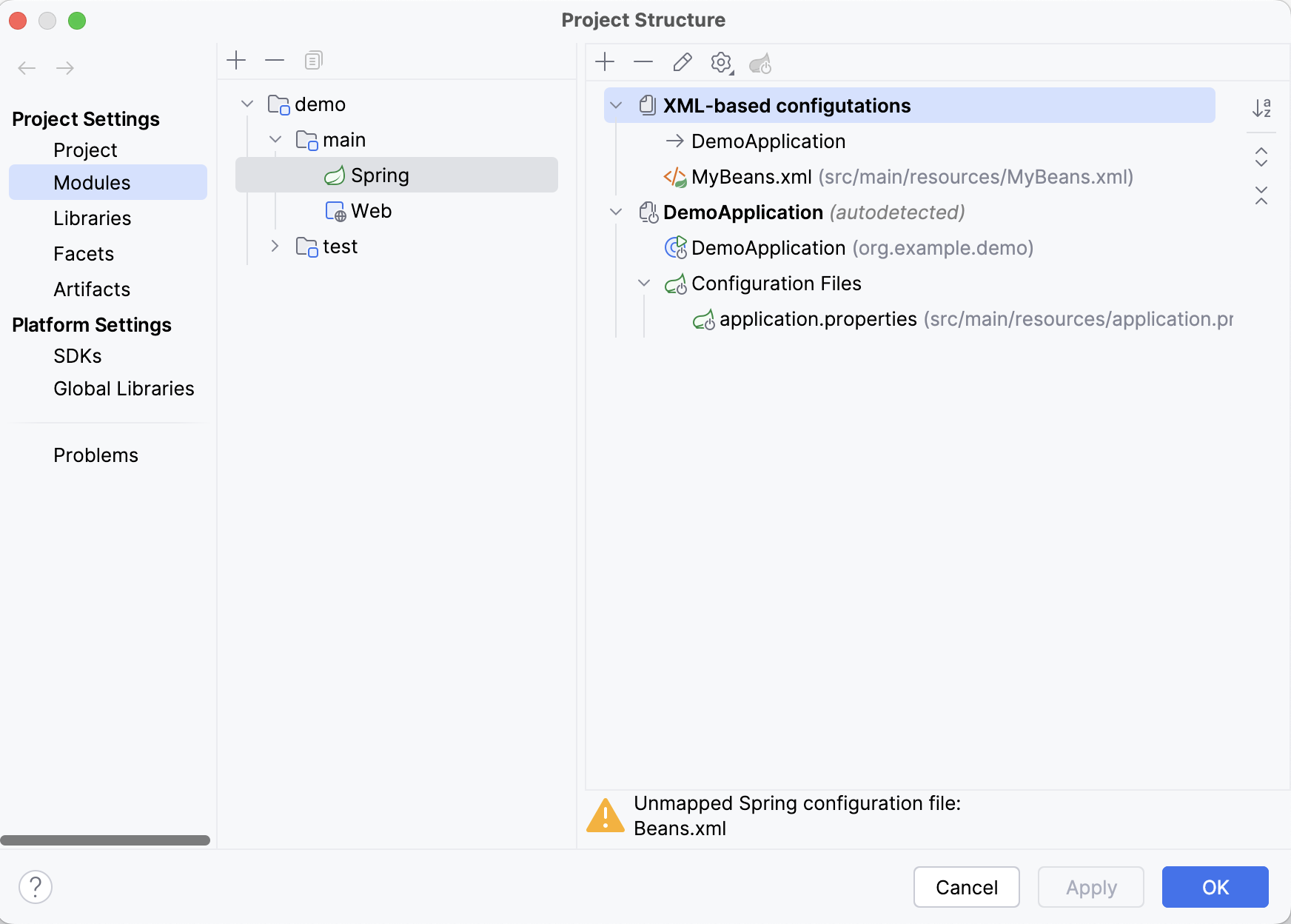Image resolution: width=1291 pixels, height=924 pixels.
Task: Open the Libraries settings section
Action: tap(92, 218)
